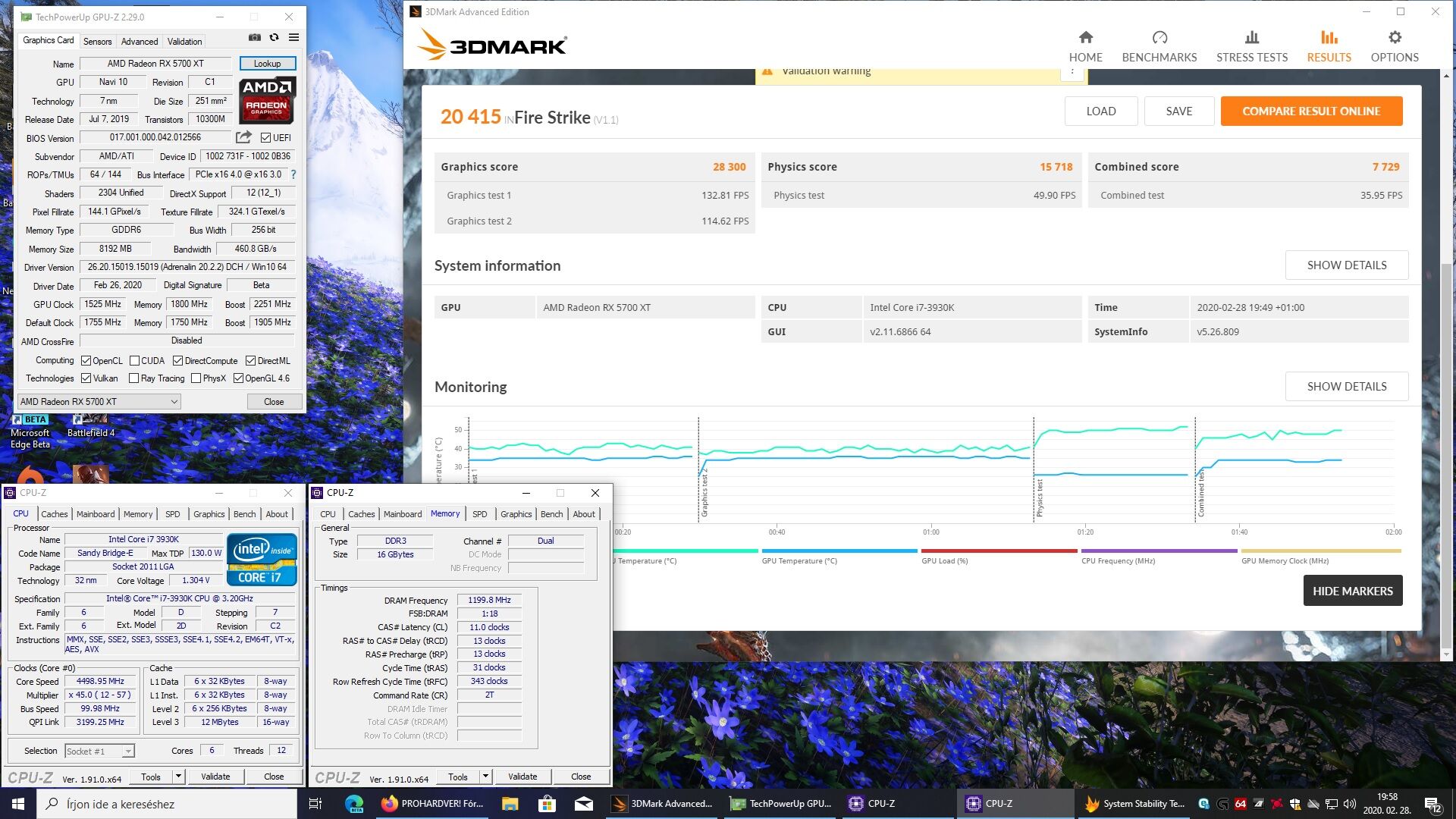Click the bus interface question mark

(x=293, y=174)
